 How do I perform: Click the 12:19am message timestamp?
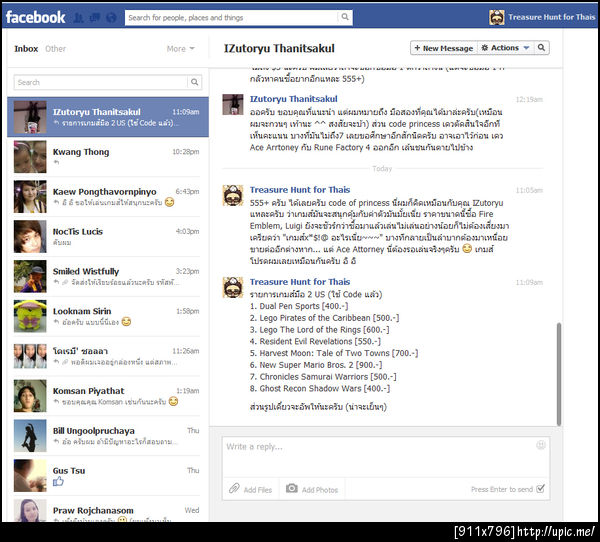click(x=529, y=100)
